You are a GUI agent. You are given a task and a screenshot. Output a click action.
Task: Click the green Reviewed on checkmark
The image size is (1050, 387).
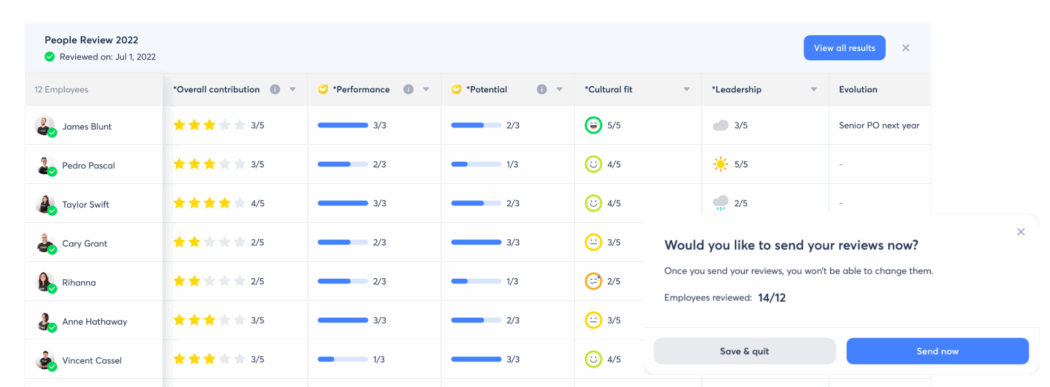(50, 57)
